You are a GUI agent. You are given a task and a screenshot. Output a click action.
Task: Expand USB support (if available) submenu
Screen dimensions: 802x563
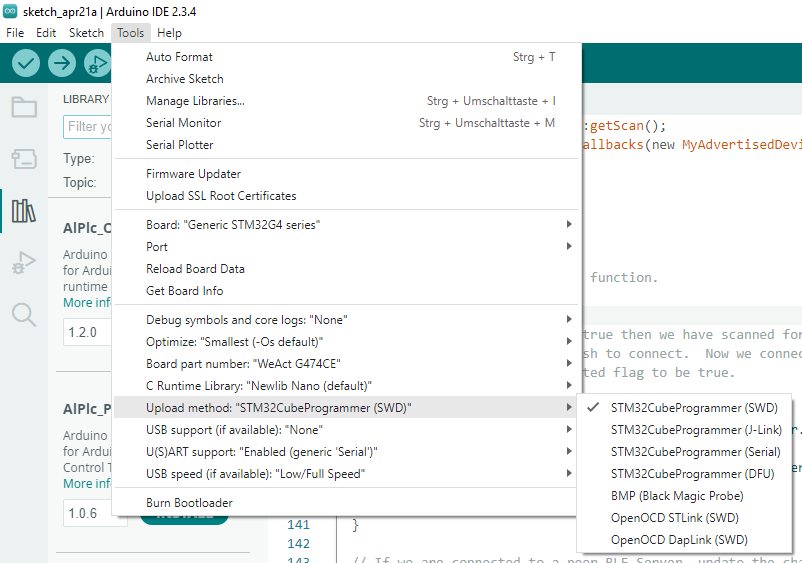coord(348,430)
